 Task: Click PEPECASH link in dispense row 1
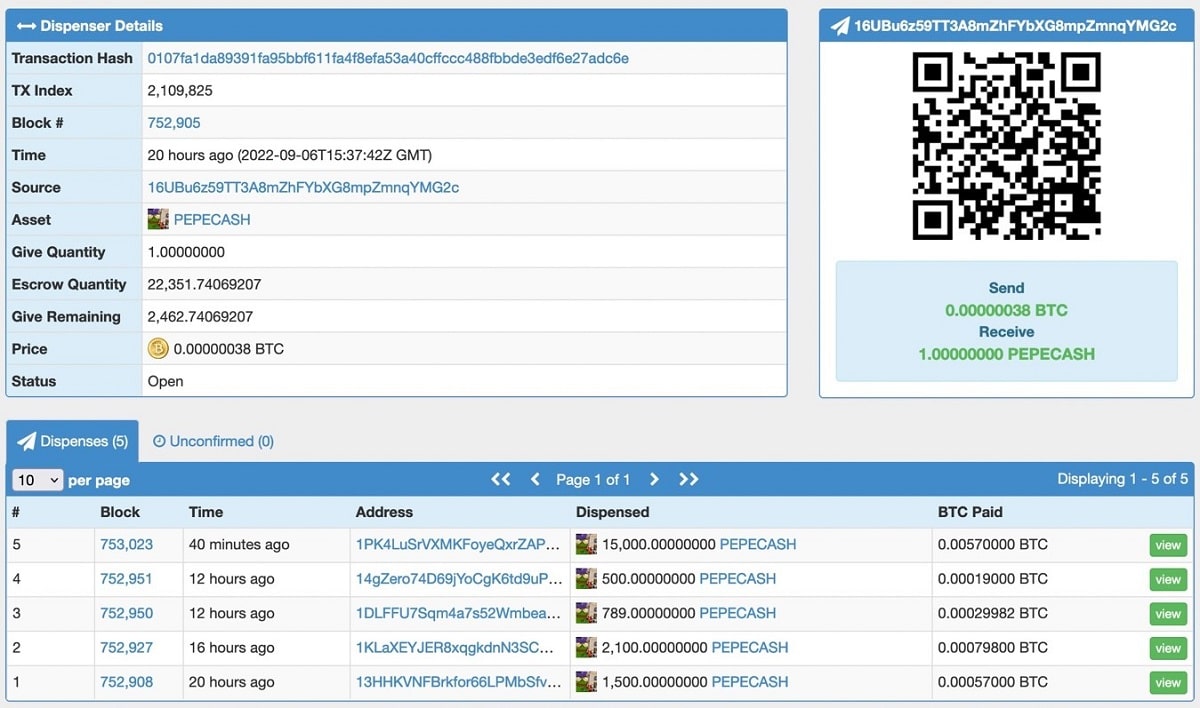click(x=749, y=682)
